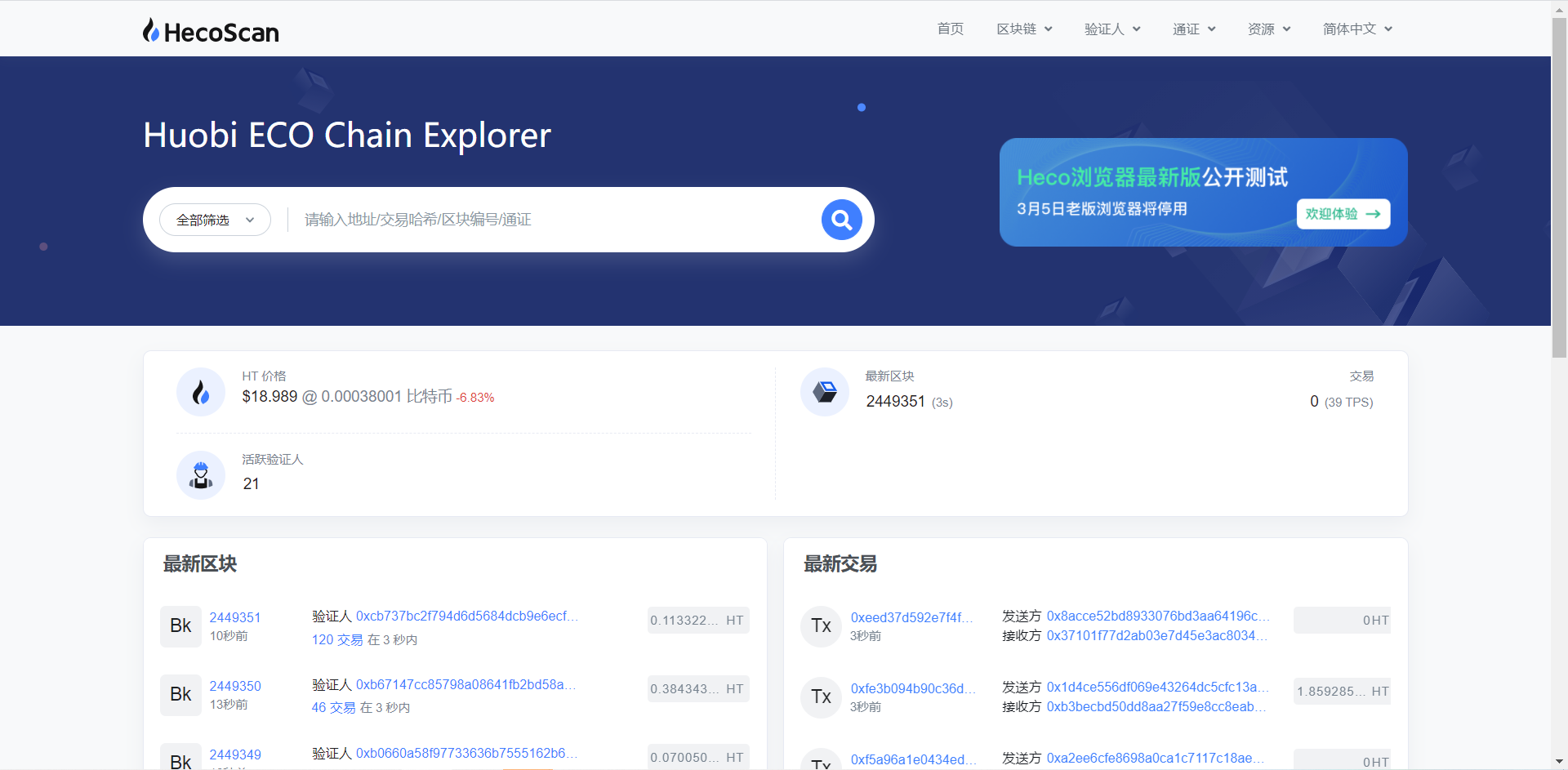Click the cube icon beside 最新区块
This screenshot has width=1568, height=770.
pyautogui.click(x=824, y=392)
